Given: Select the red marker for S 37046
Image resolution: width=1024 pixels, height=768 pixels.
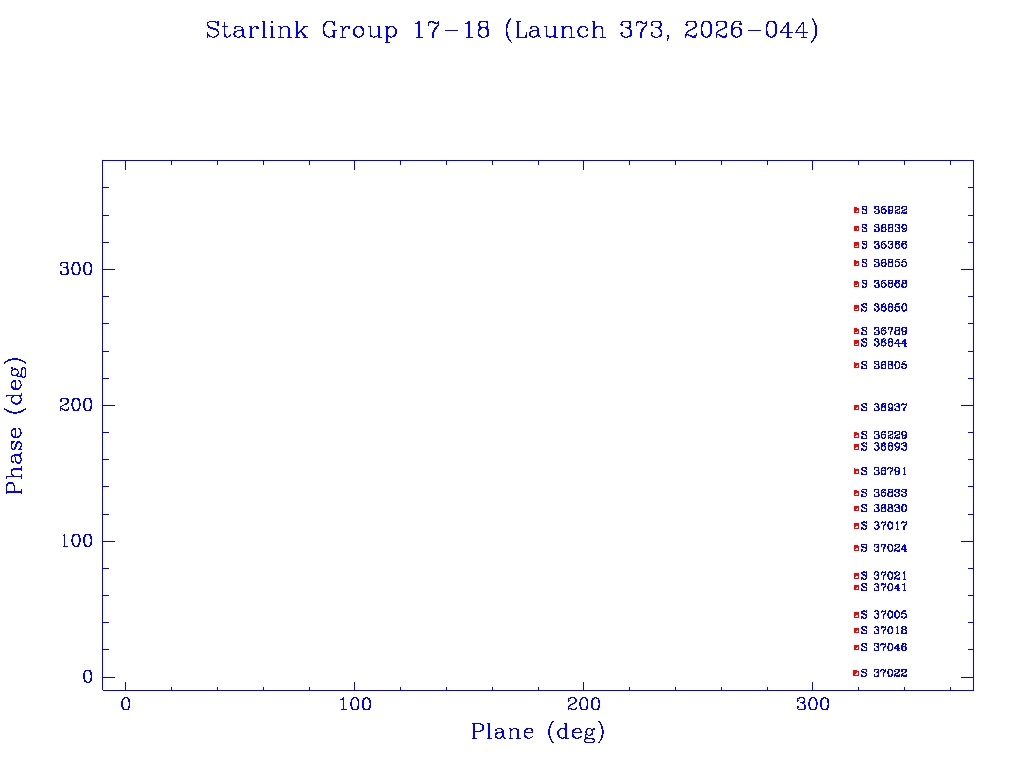Looking at the screenshot, I should point(856,648).
